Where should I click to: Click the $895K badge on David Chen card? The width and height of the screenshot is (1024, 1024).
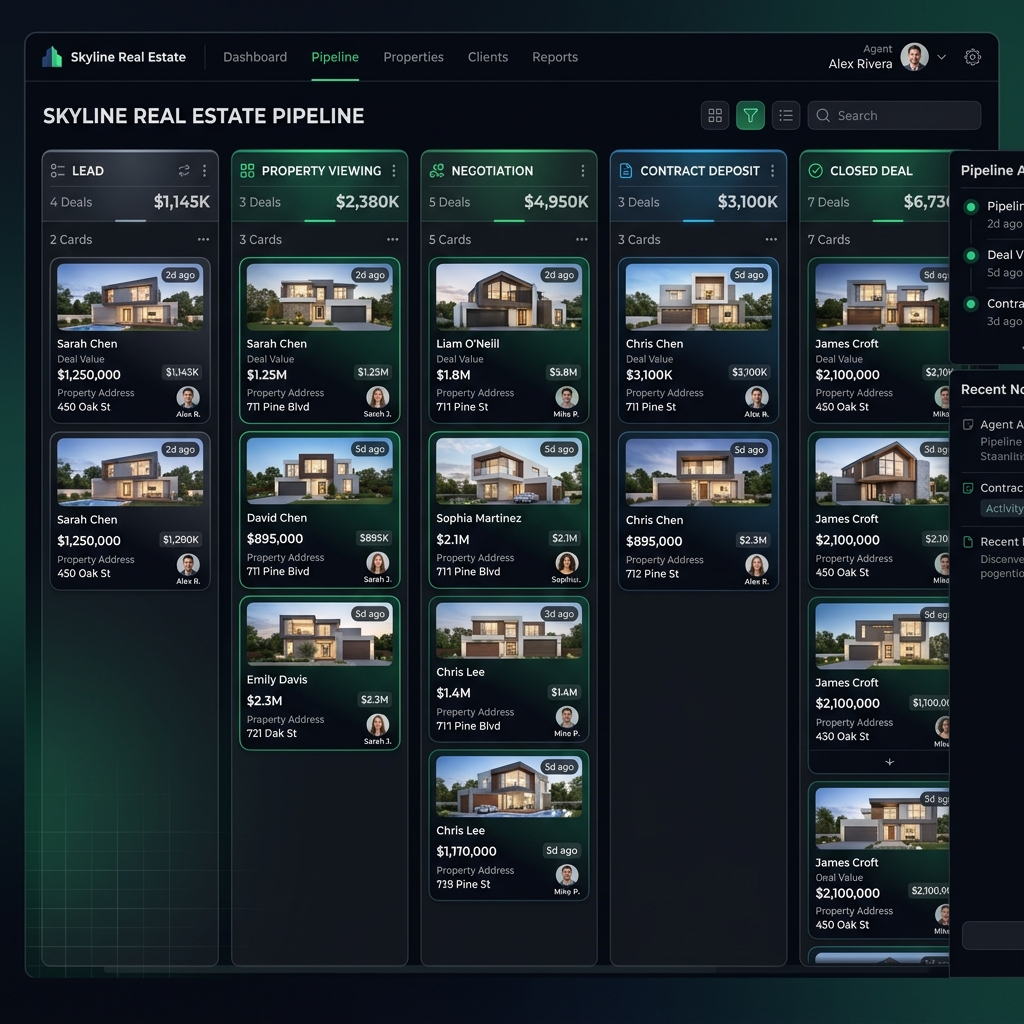coord(374,538)
